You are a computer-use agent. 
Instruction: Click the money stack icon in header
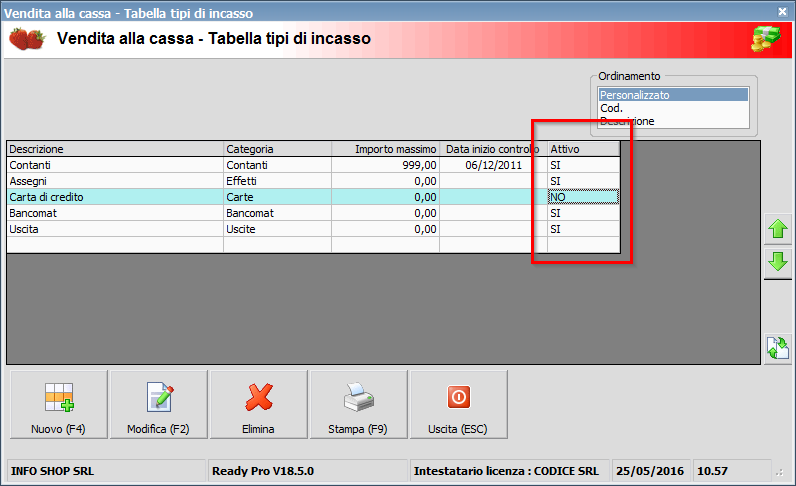[766, 39]
